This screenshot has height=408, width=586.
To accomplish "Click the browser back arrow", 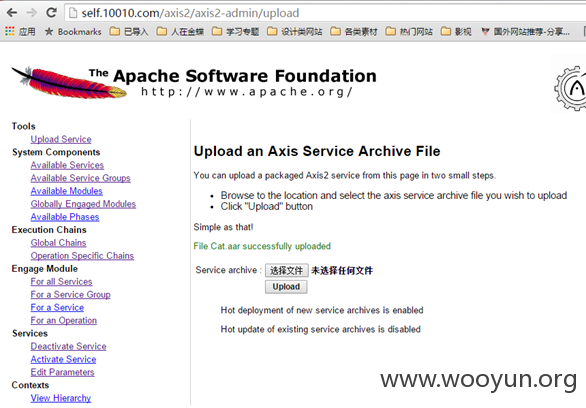I will (12, 13).
